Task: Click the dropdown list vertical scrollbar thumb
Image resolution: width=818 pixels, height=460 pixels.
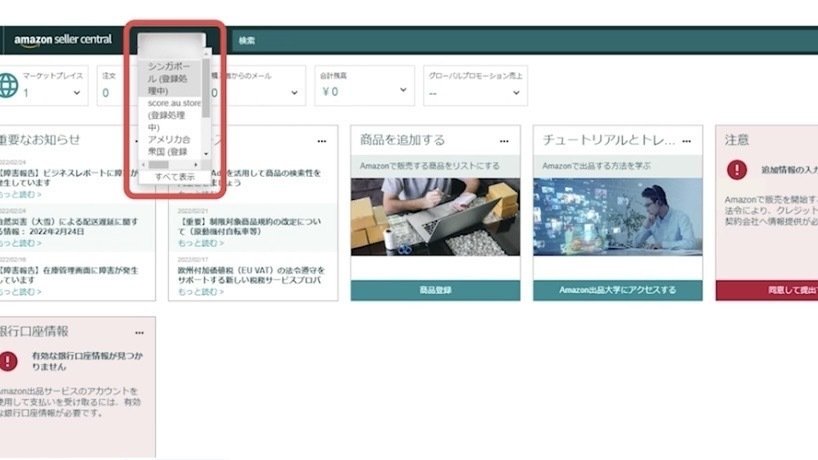Action: (x=206, y=88)
